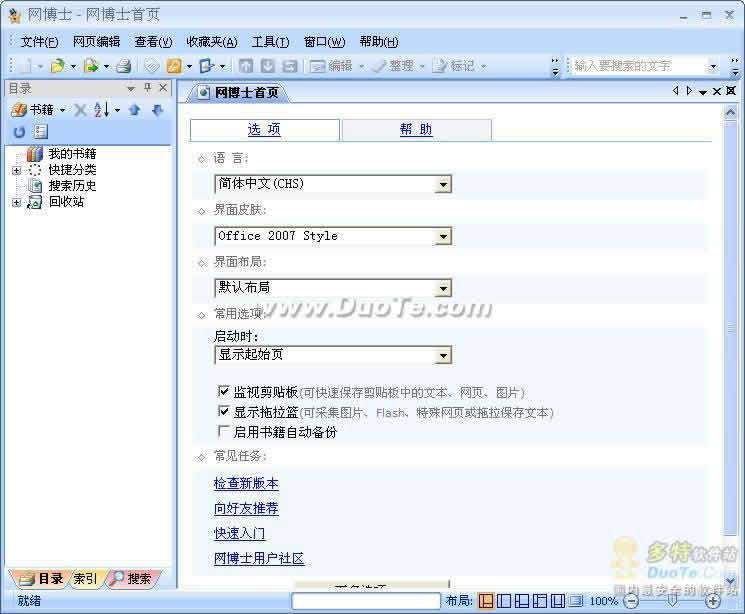
Task: Click the search text field 输入要搜索的文字
Action: 640,66
